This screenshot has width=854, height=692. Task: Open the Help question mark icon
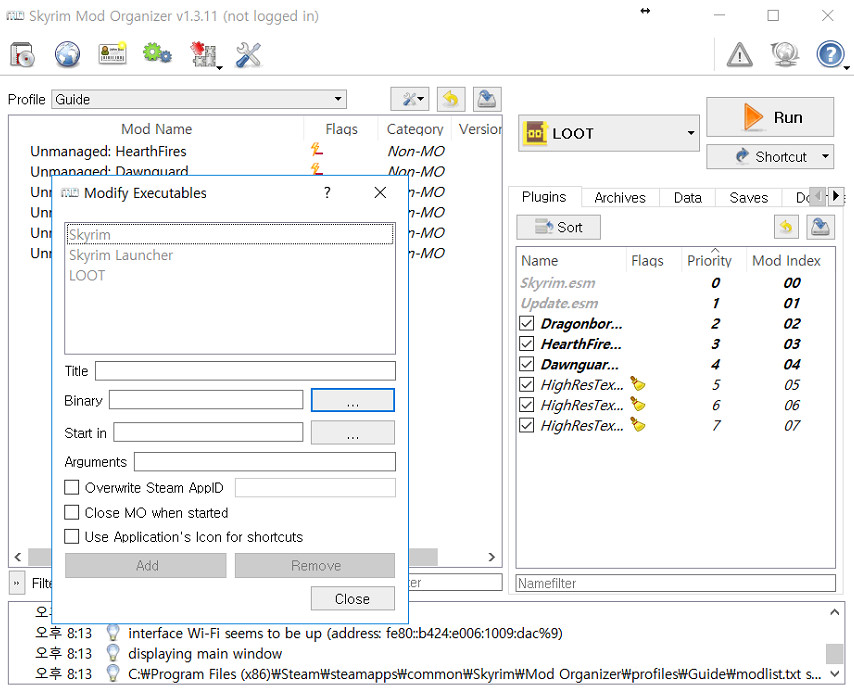829,54
